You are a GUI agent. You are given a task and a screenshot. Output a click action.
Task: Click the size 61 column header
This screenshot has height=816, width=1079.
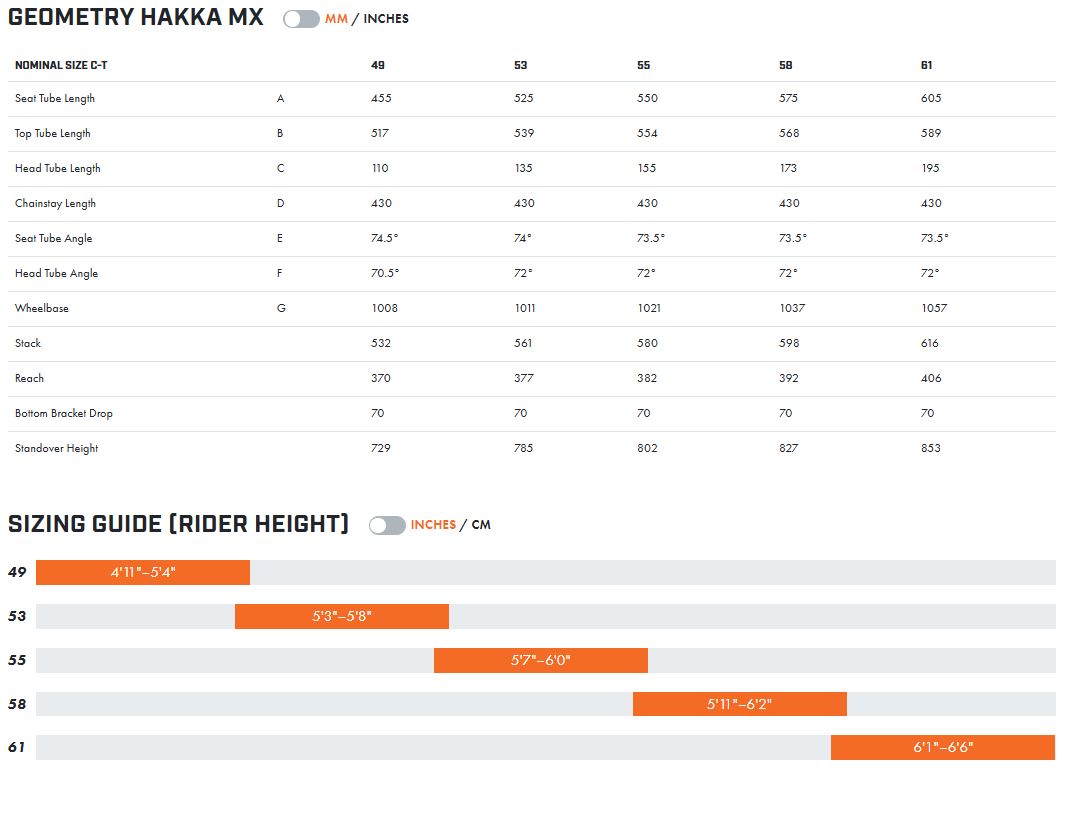[927, 65]
